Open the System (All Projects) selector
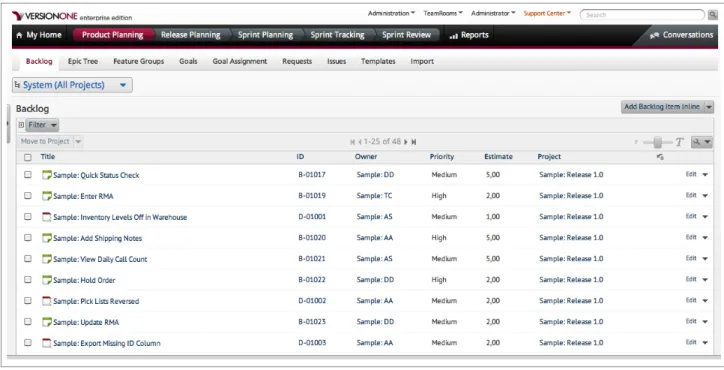Viewport: 724px width, 370px height. click(x=72, y=85)
